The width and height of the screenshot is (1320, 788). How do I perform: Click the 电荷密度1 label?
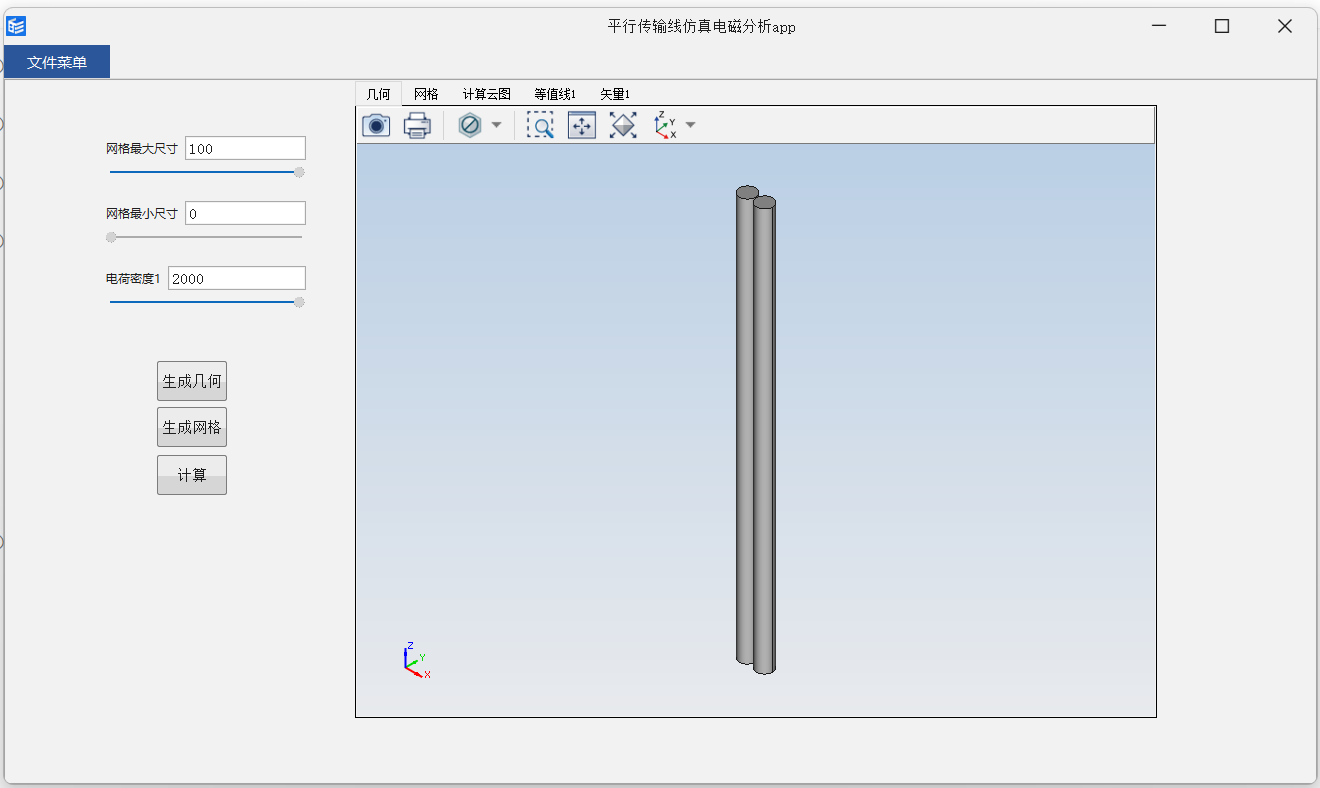click(x=133, y=279)
